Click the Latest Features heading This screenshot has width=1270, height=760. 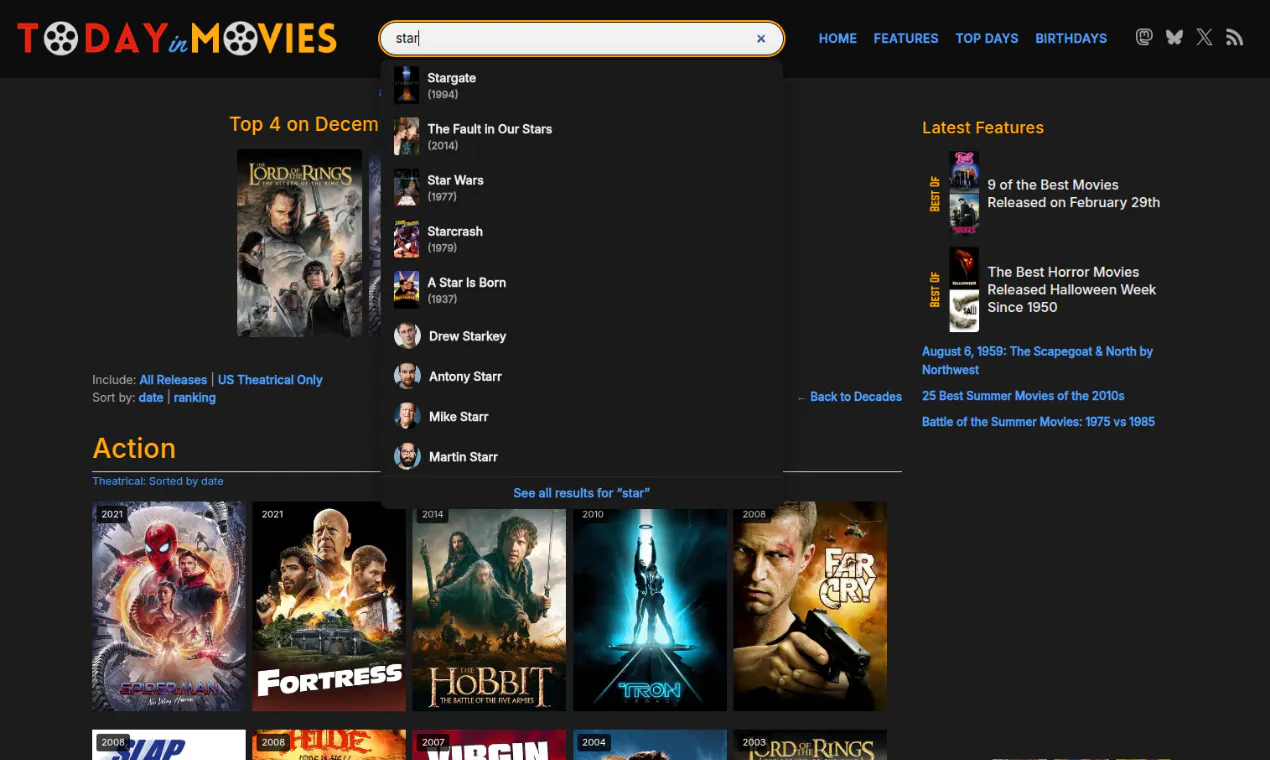coord(983,127)
